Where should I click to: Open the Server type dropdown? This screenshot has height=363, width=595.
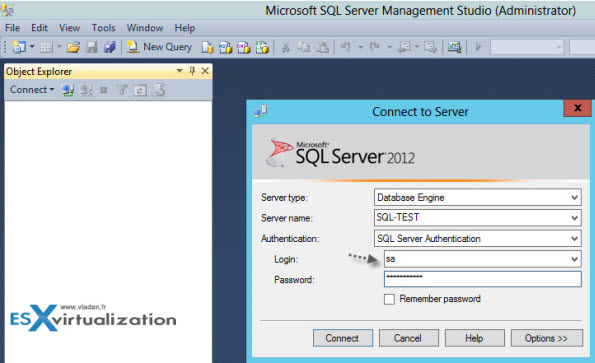pyautogui.click(x=575, y=198)
